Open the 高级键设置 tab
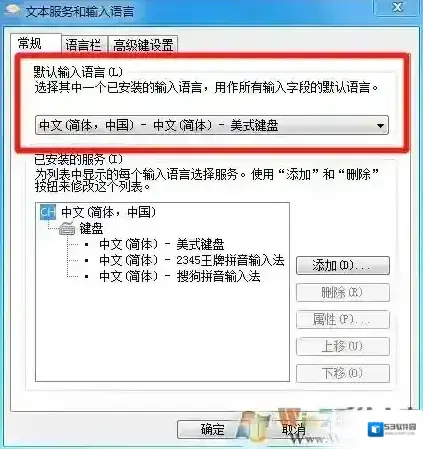This screenshot has width=423, height=449. coord(143,45)
